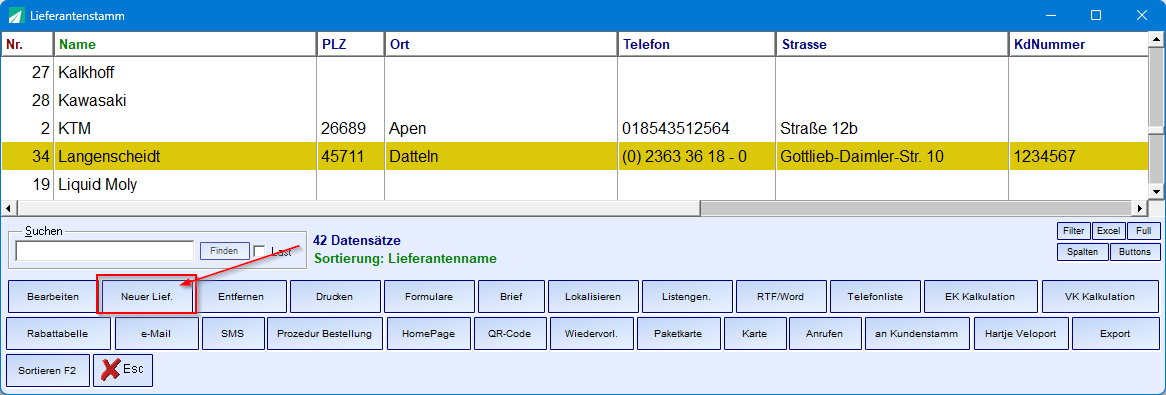1166x395 pixels.
Task: Click the Gottlieb-Daimler-Str. 10 cell
Action: point(892,156)
